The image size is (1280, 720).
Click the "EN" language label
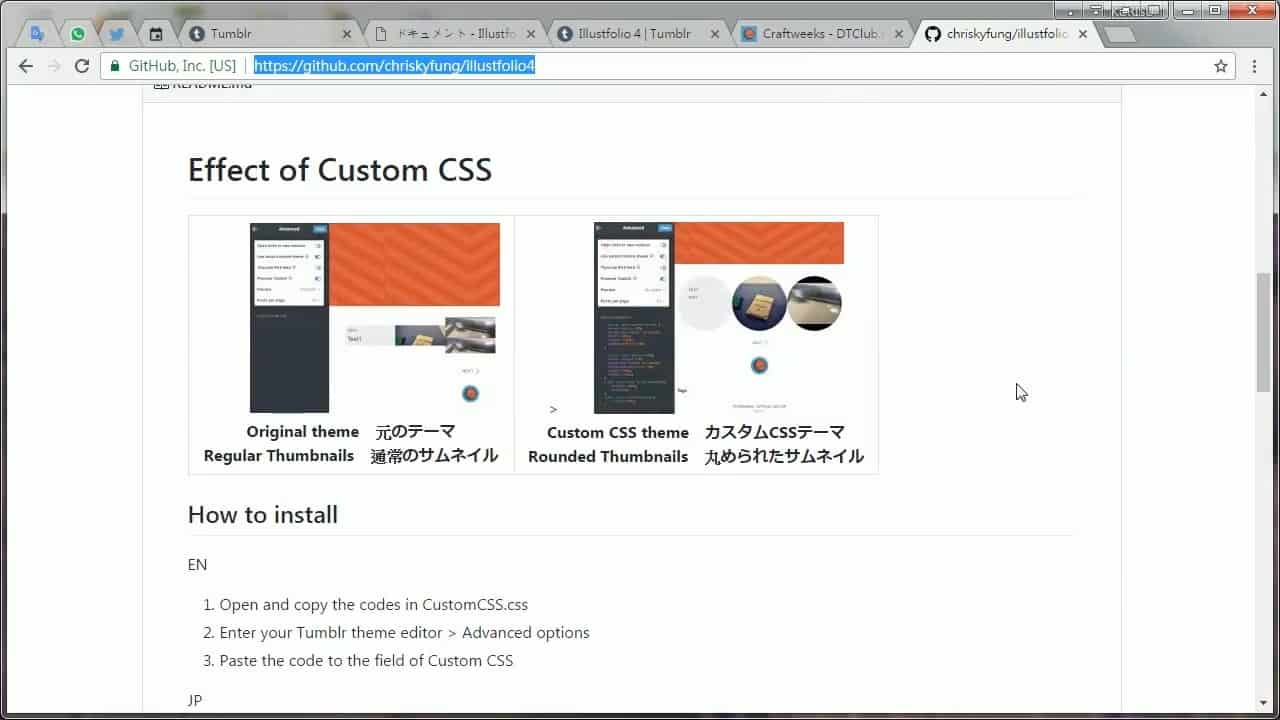pos(198,565)
